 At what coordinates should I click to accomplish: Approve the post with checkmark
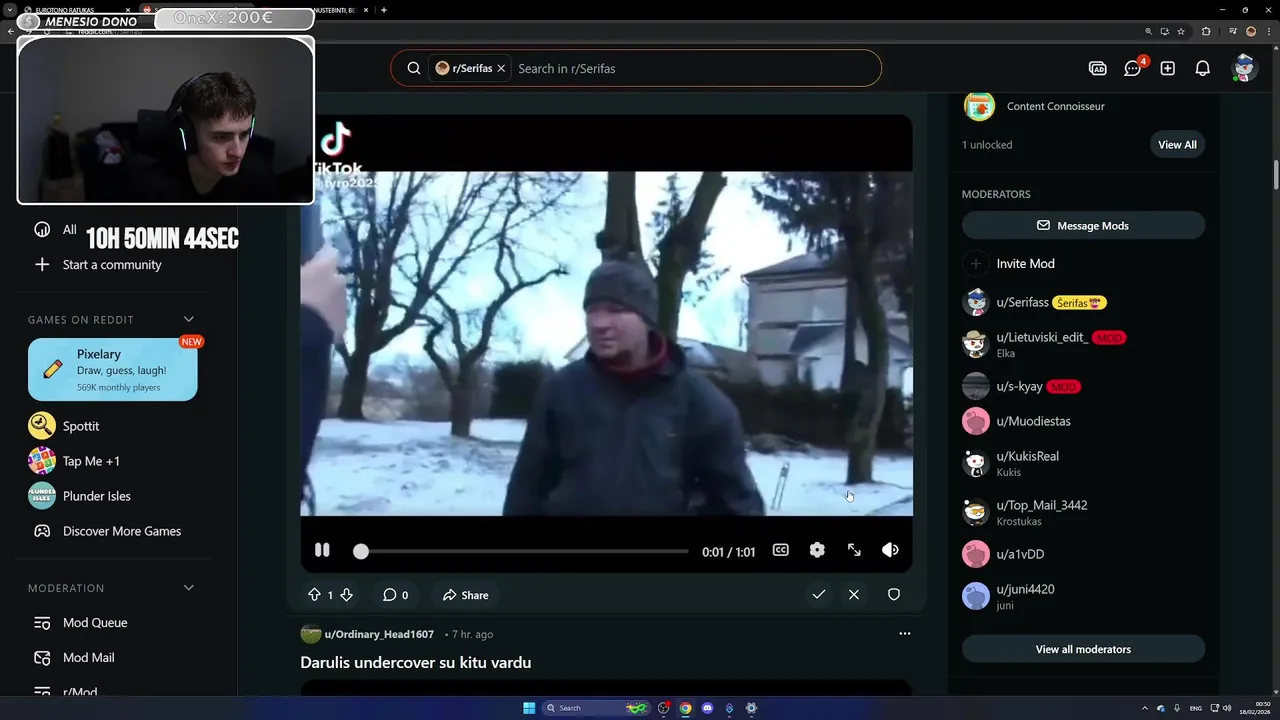pos(818,594)
